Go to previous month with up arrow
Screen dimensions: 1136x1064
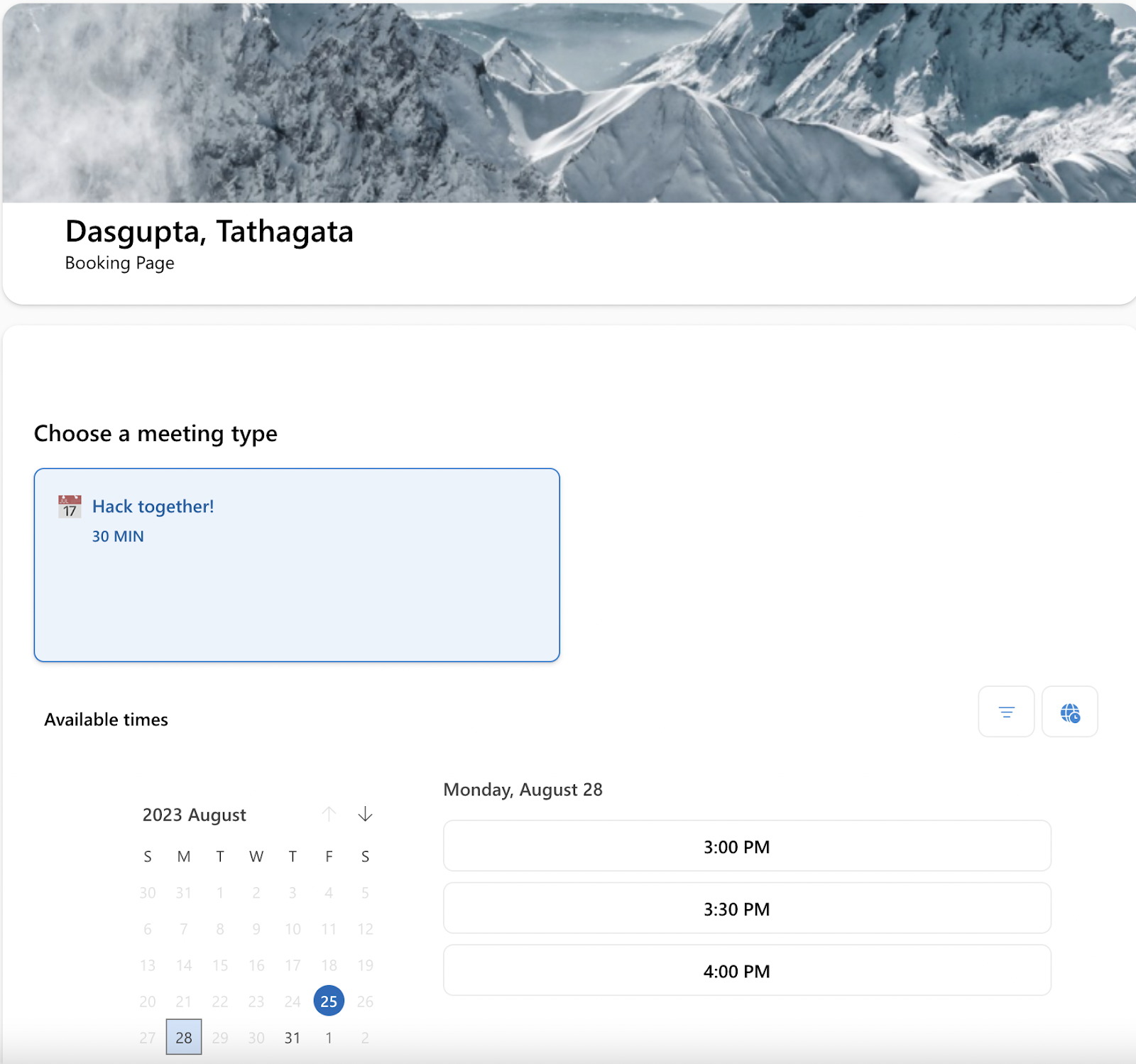329,814
